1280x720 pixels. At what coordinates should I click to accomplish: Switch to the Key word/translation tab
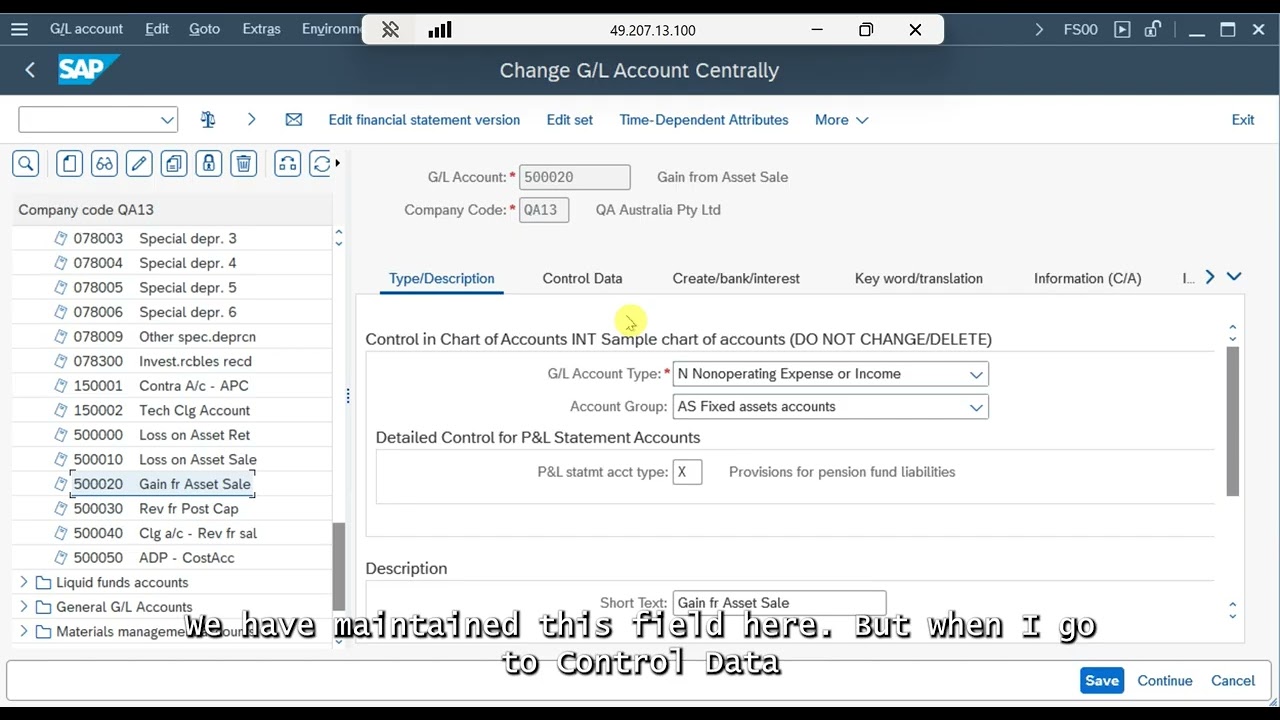point(918,279)
